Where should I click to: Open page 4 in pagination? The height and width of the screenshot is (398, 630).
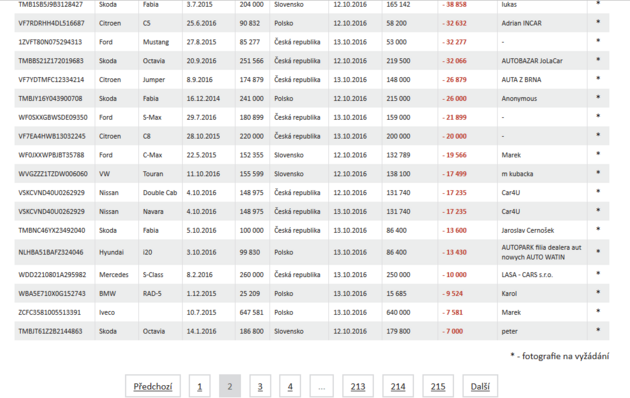click(x=290, y=386)
